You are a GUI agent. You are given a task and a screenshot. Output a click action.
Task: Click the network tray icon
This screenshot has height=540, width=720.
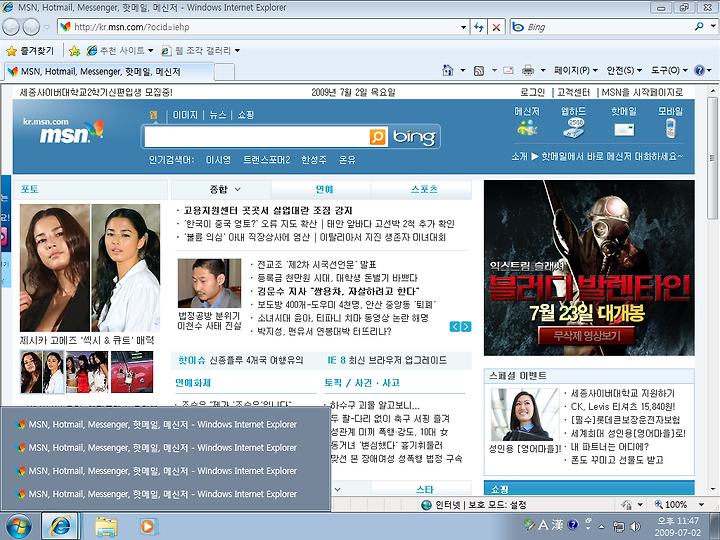pos(619,526)
